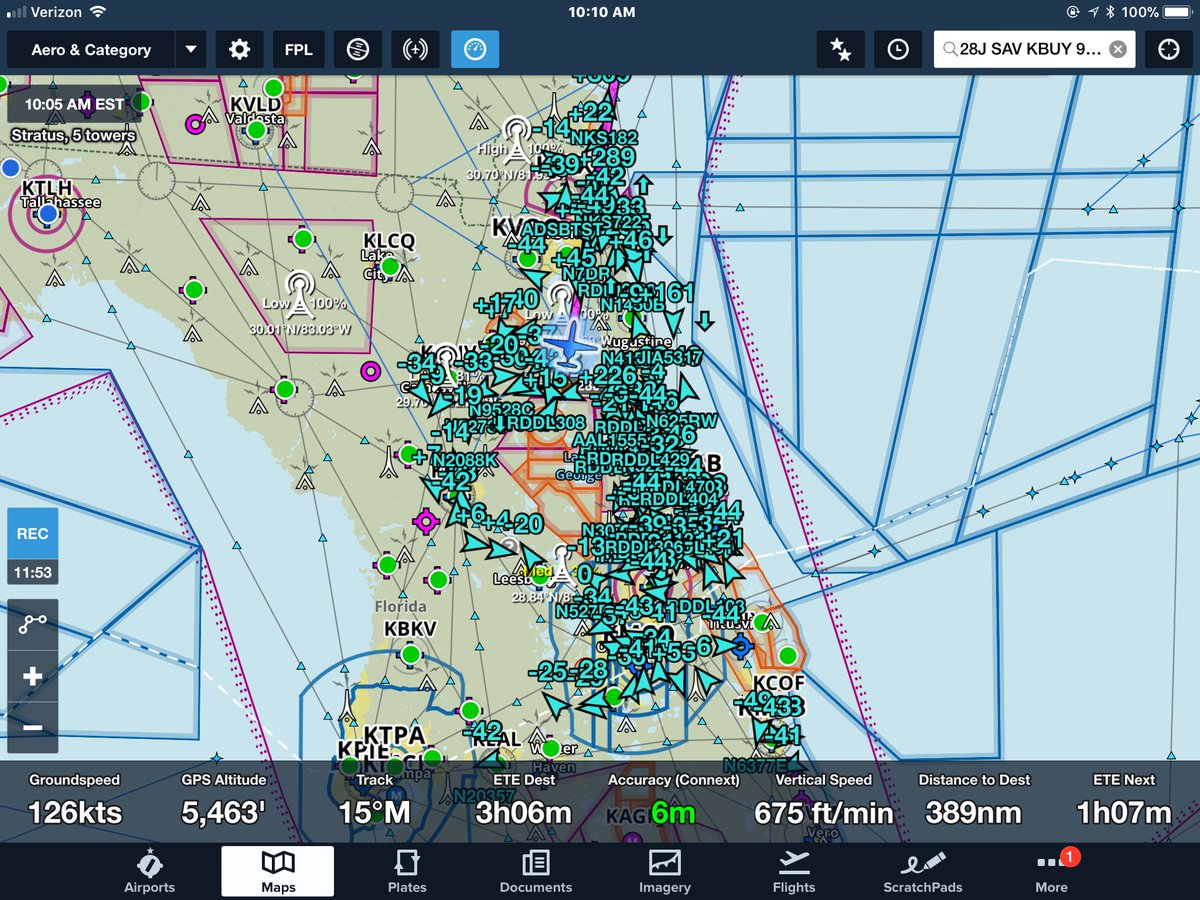
Task: Select traffic target RDDL308
Action: tap(546, 422)
